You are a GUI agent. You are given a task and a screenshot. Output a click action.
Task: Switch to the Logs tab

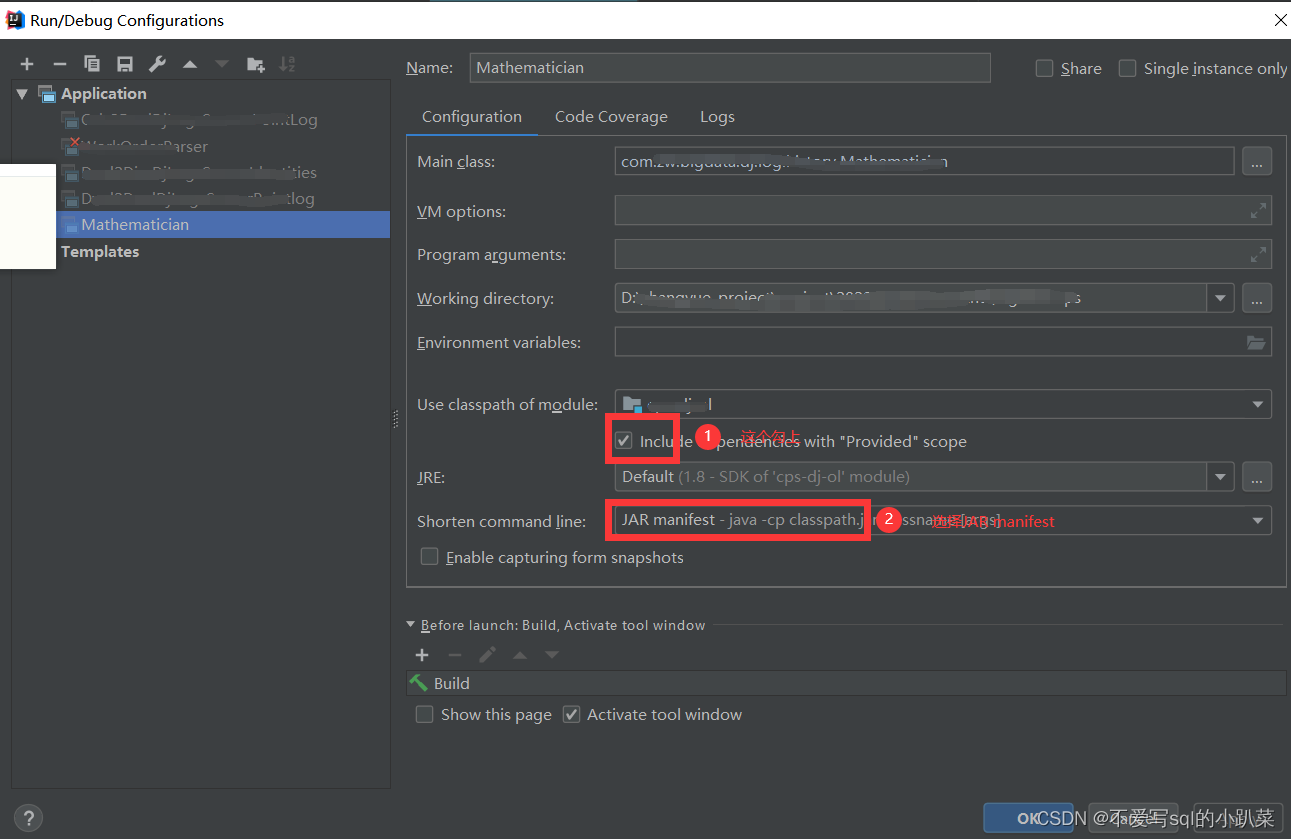[x=717, y=117]
